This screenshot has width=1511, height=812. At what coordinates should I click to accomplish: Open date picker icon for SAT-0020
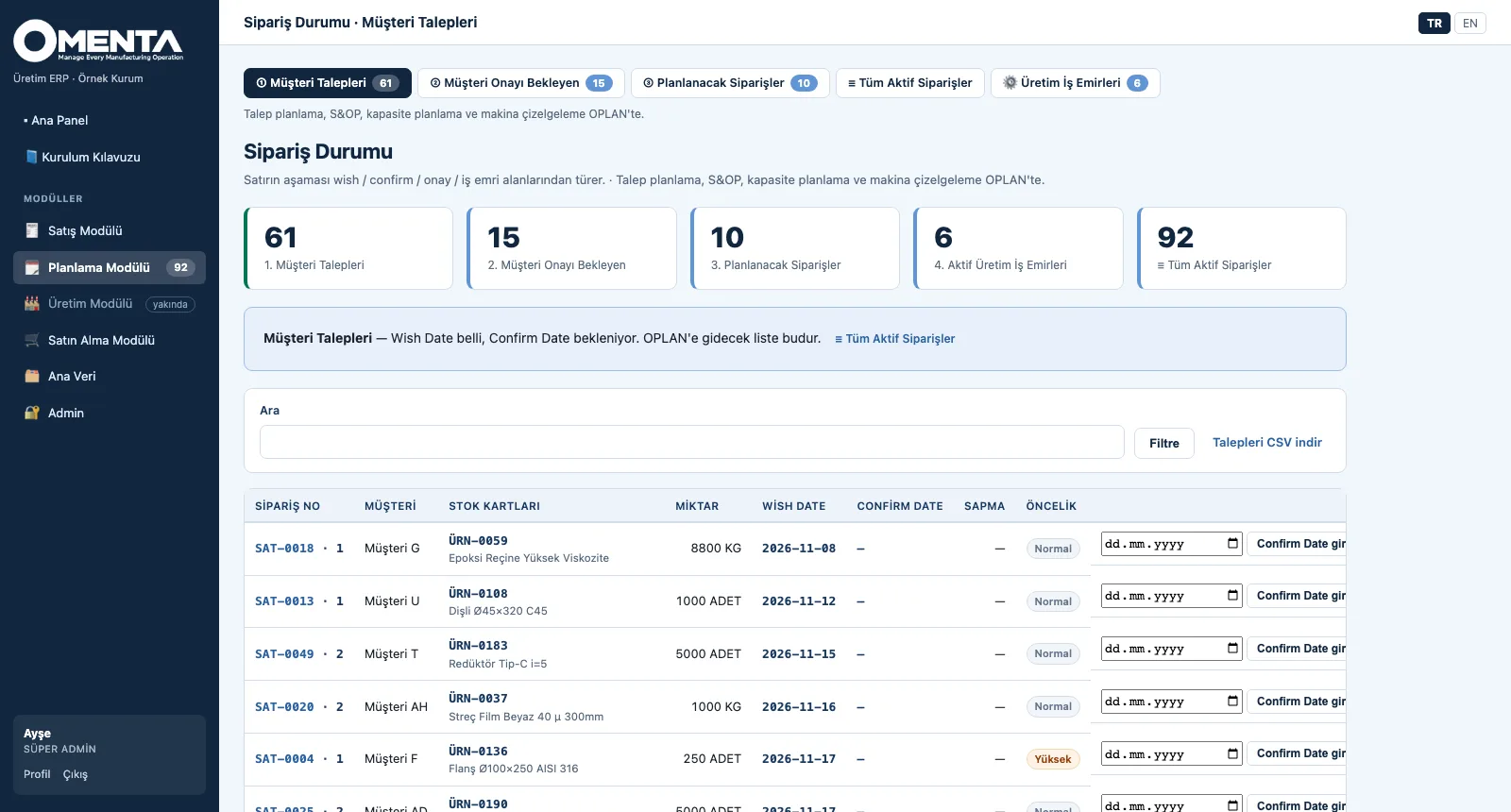pyautogui.click(x=1232, y=701)
